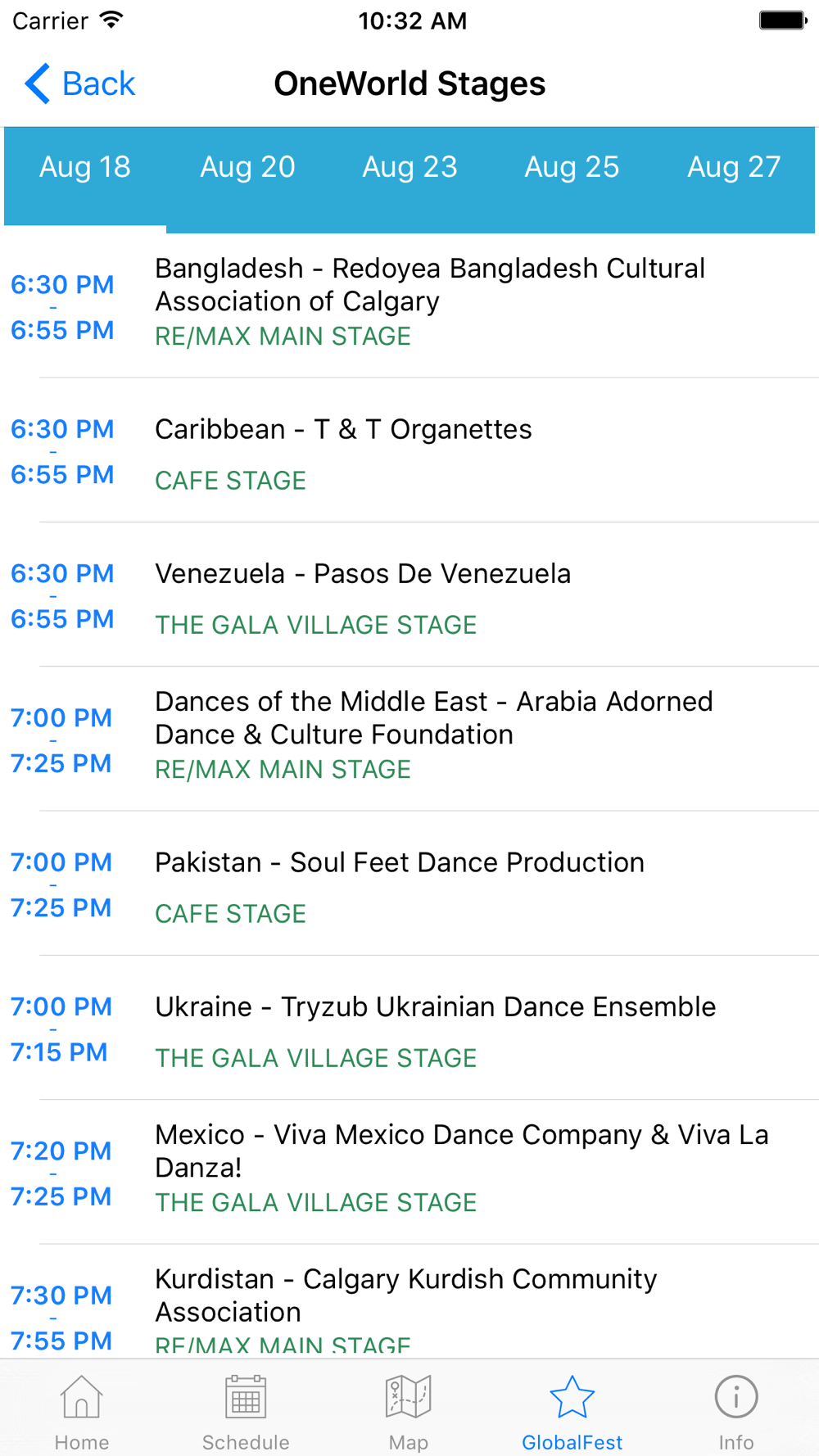Tap the battery status icon
The image size is (819, 1456).
[x=783, y=20]
